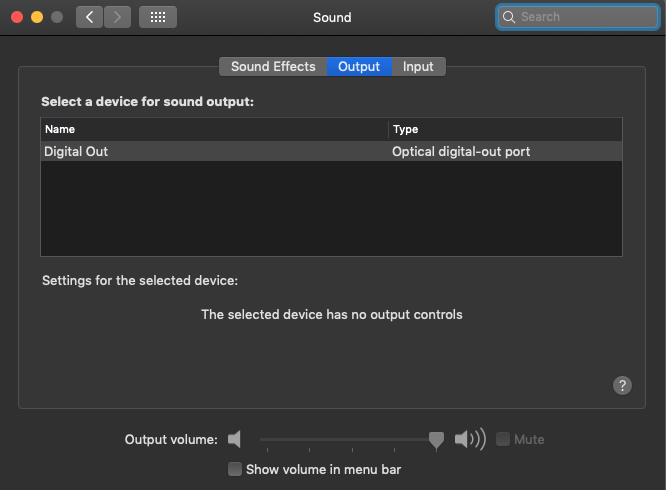Click the forward navigation arrow
Viewport: 666px width, 490px height.
(117, 17)
